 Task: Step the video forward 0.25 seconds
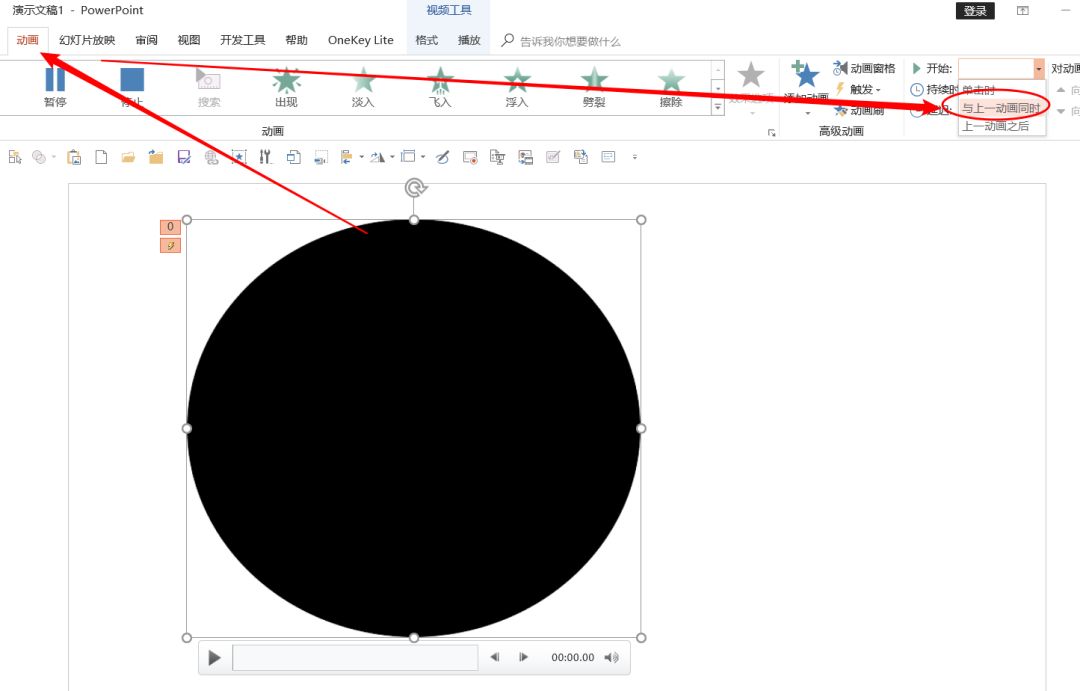523,657
